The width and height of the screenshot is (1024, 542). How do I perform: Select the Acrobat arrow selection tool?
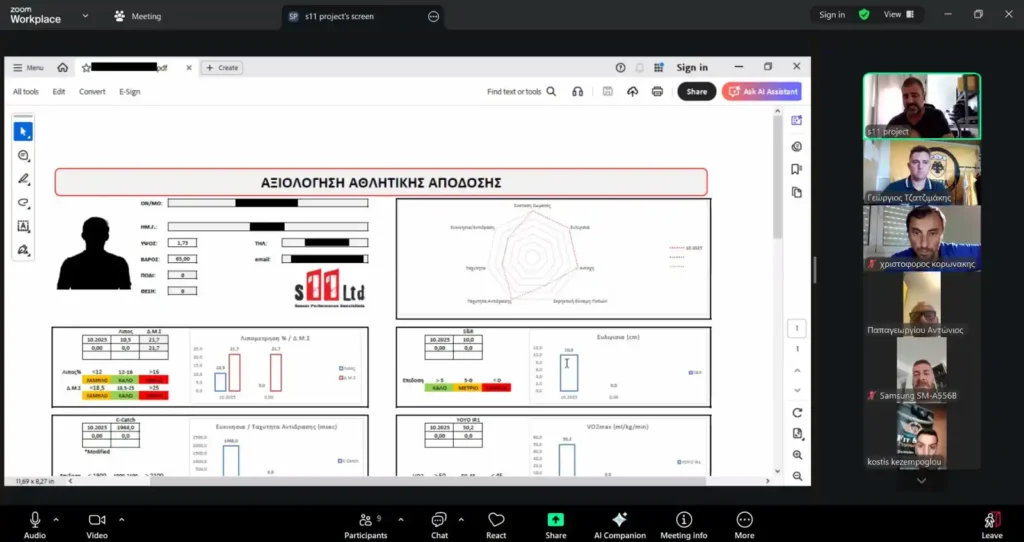click(x=23, y=131)
